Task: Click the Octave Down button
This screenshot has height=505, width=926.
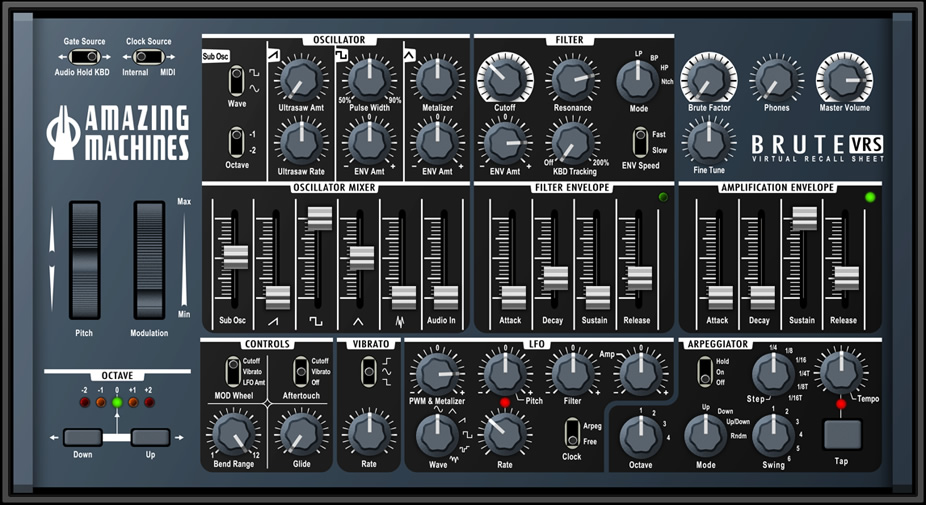Action: point(83,437)
